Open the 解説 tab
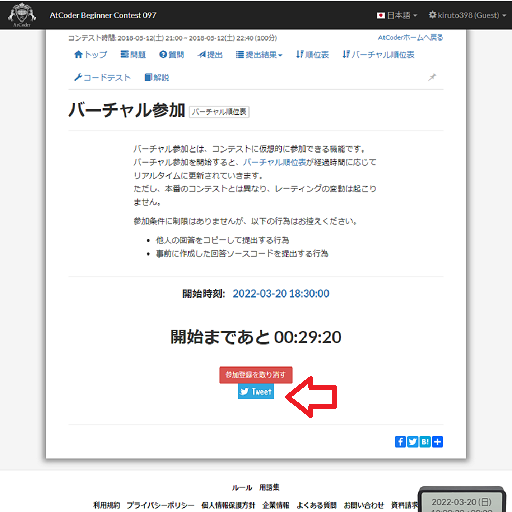Screen dimensions: 512x512 tap(157, 77)
